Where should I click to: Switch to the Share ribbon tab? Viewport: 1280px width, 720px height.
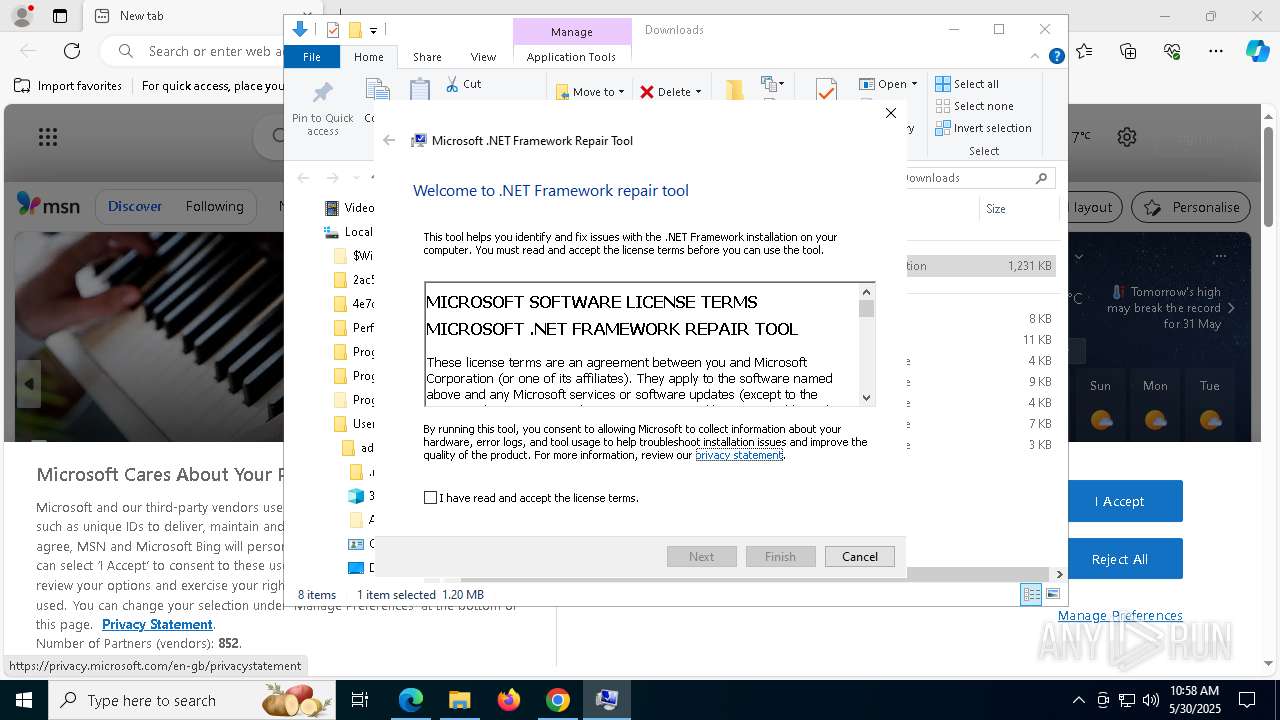tap(427, 57)
